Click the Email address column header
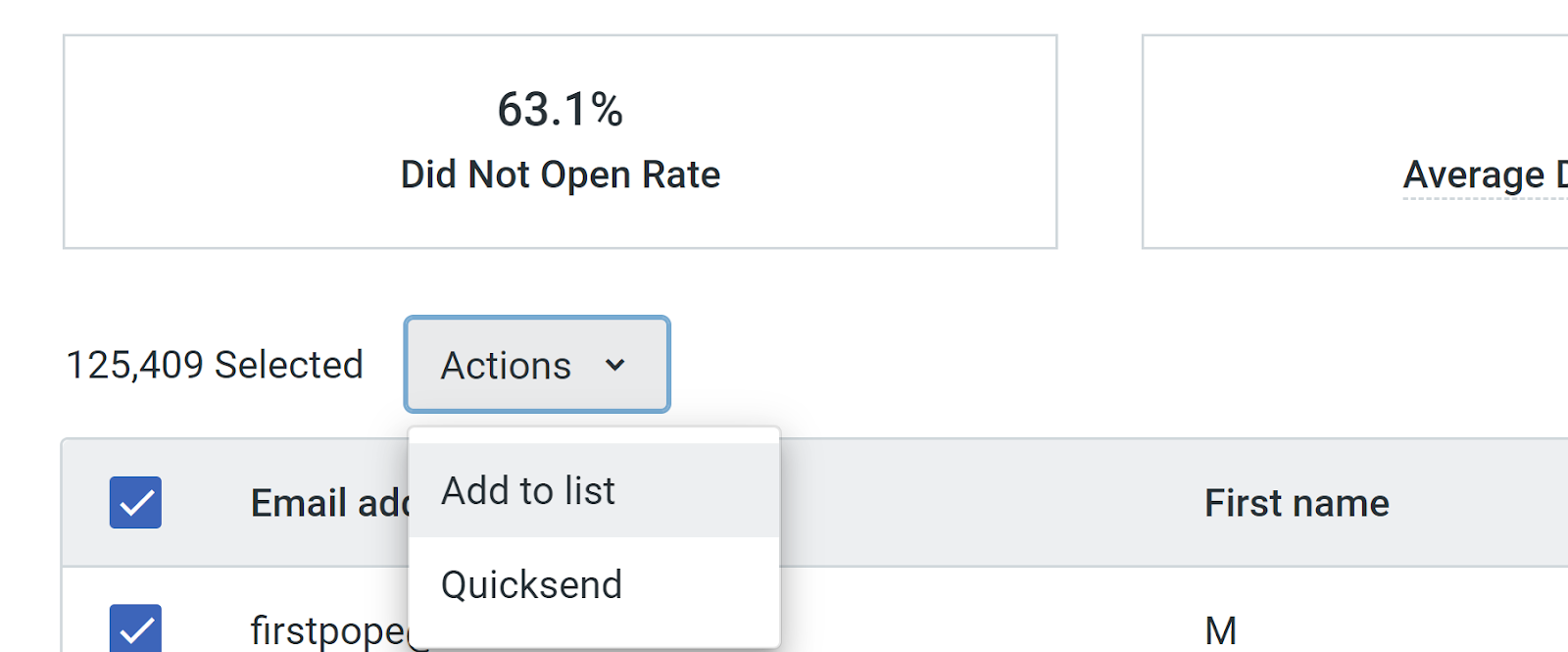Image resolution: width=1568 pixels, height=652 pixels. click(329, 503)
